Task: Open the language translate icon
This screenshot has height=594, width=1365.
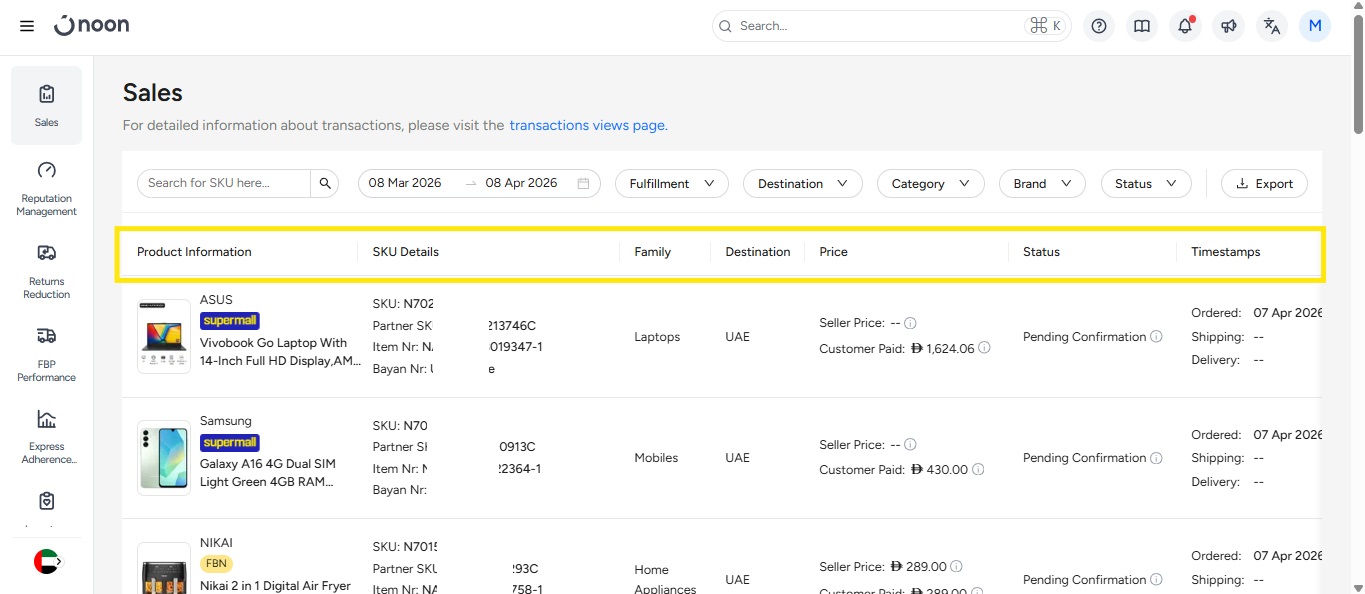Action: pos(1271,26)
